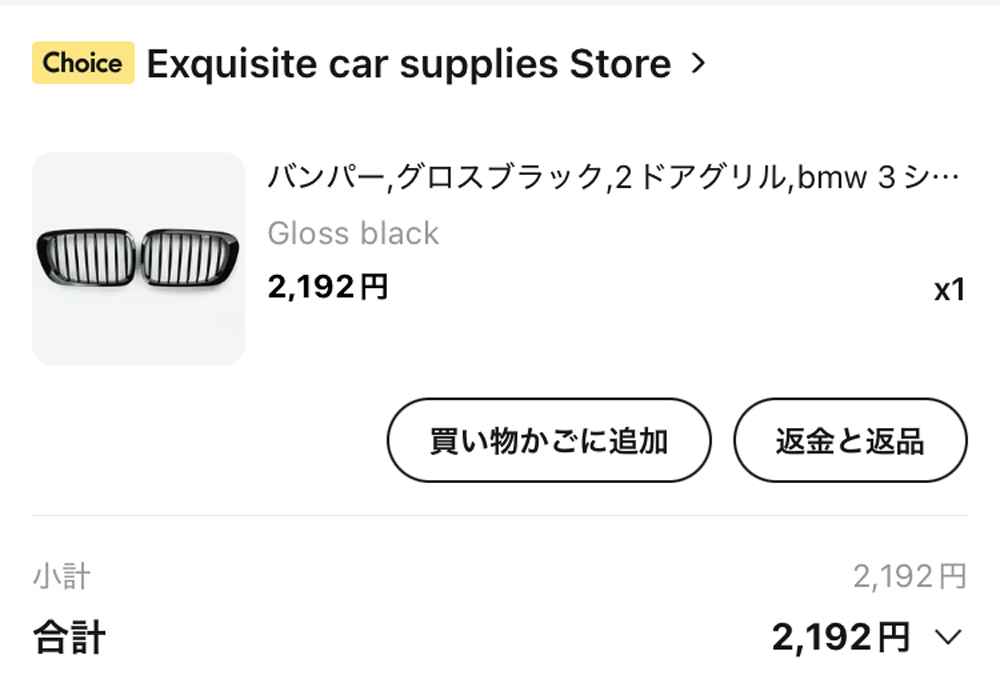Click the yellow Choice badge
The width and height of the screenshot is (1000, 699).
coord(83,63)
